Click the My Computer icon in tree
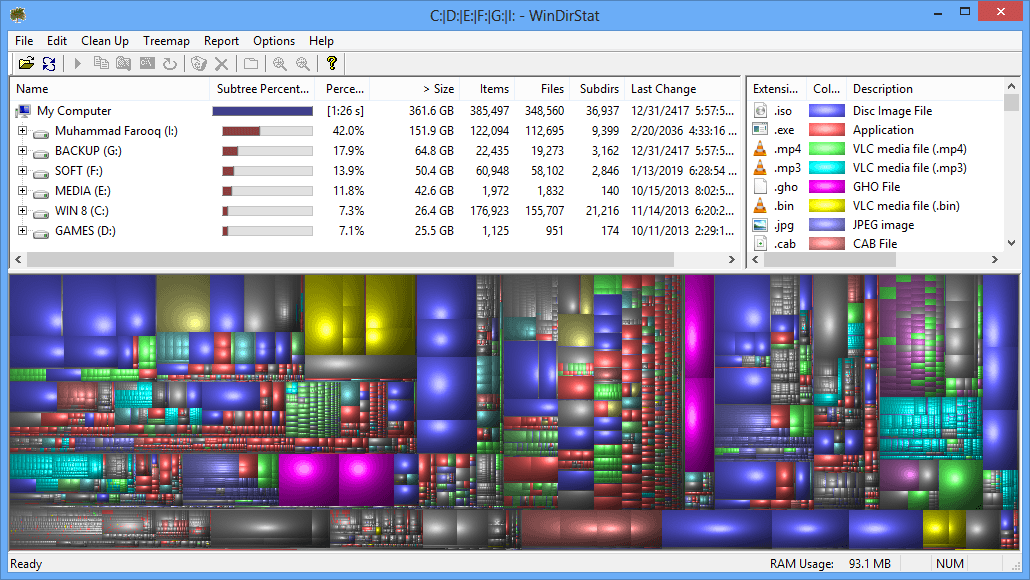Image resolution: width=1030 pixels, height=580 pixels. tap(24, 111)
